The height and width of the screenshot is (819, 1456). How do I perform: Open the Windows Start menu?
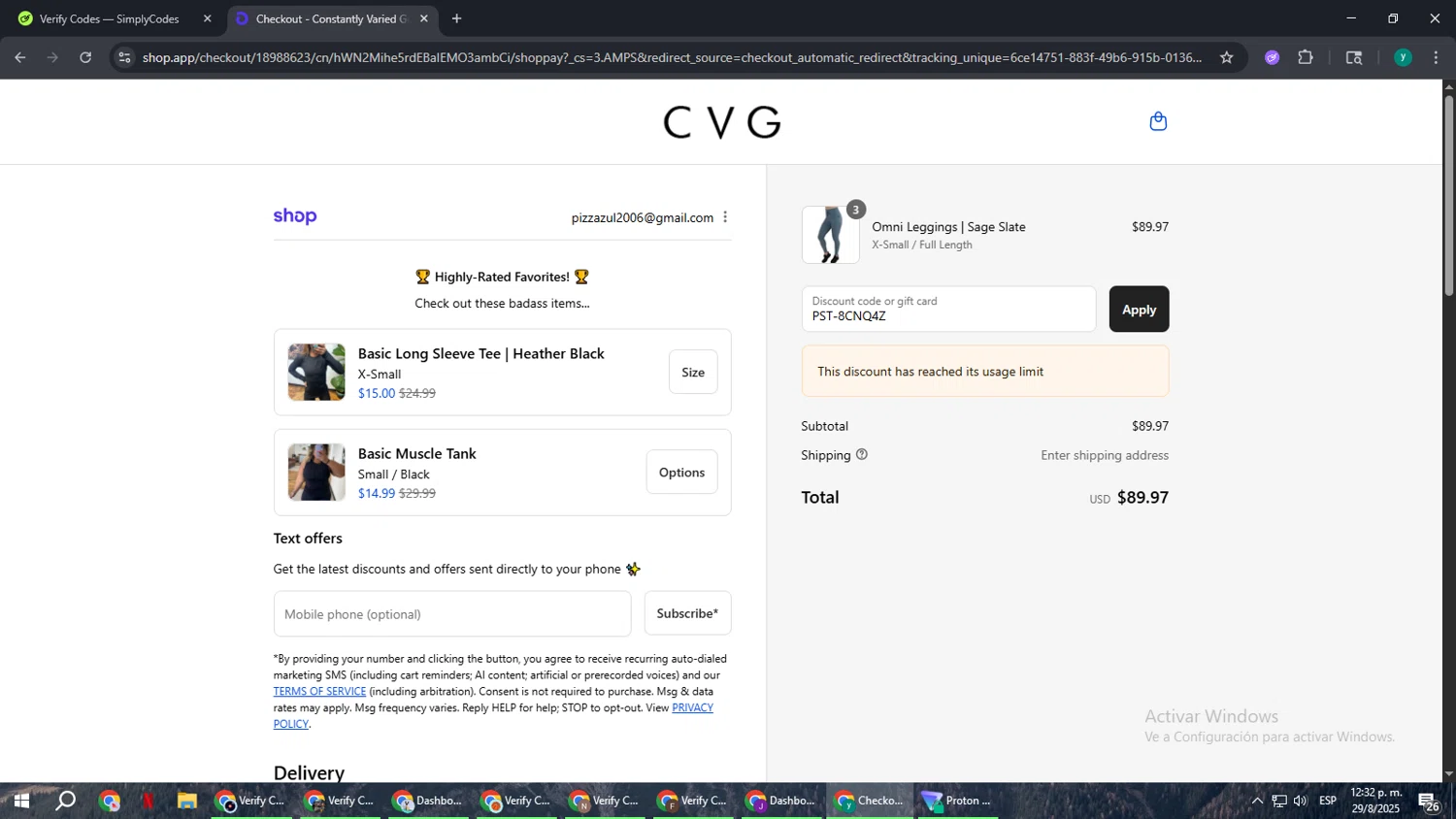(x=20, y=801)
